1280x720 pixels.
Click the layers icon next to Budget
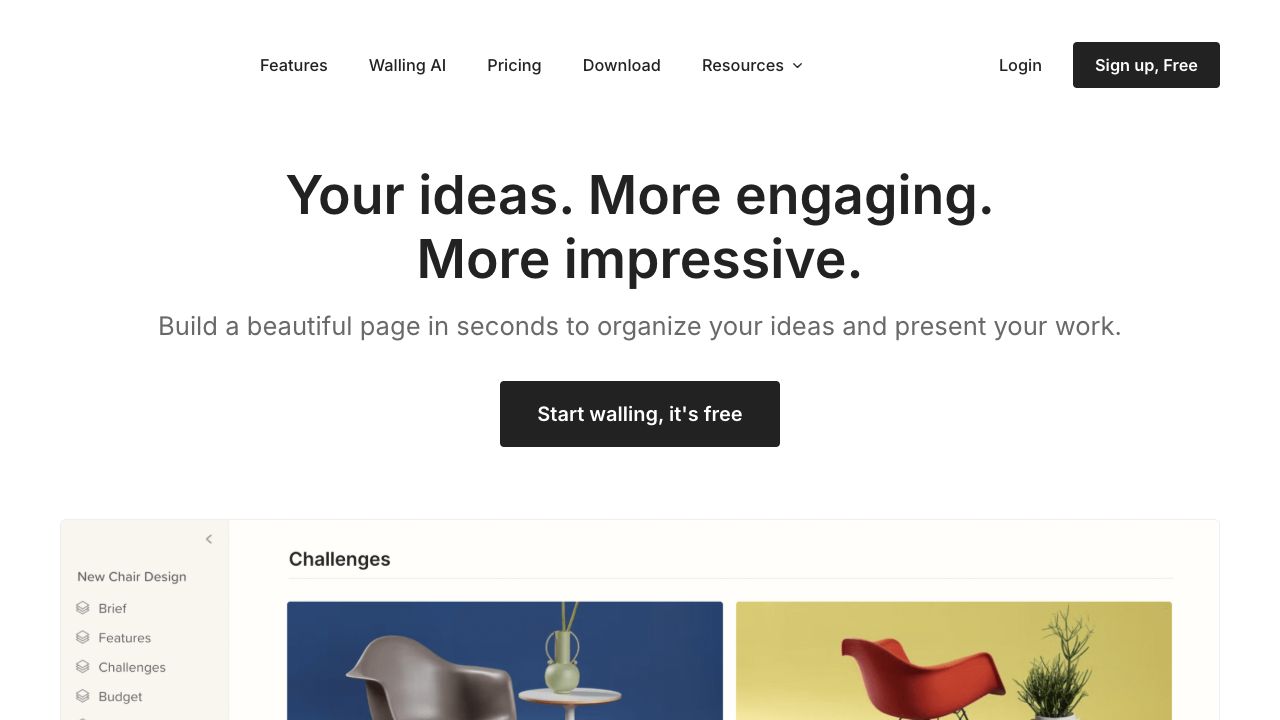pos(83,696)
